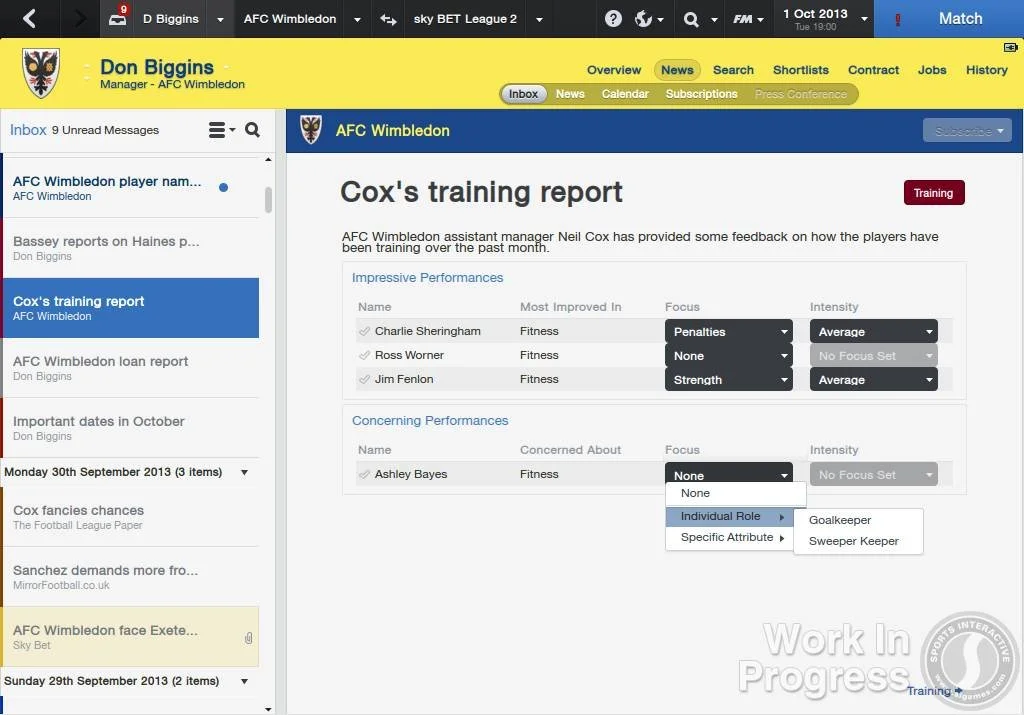Toggle the checkmark beside Jim Fenlon
The height and width of the screenshot is (715, 1024).
click(x=363, y=379)
